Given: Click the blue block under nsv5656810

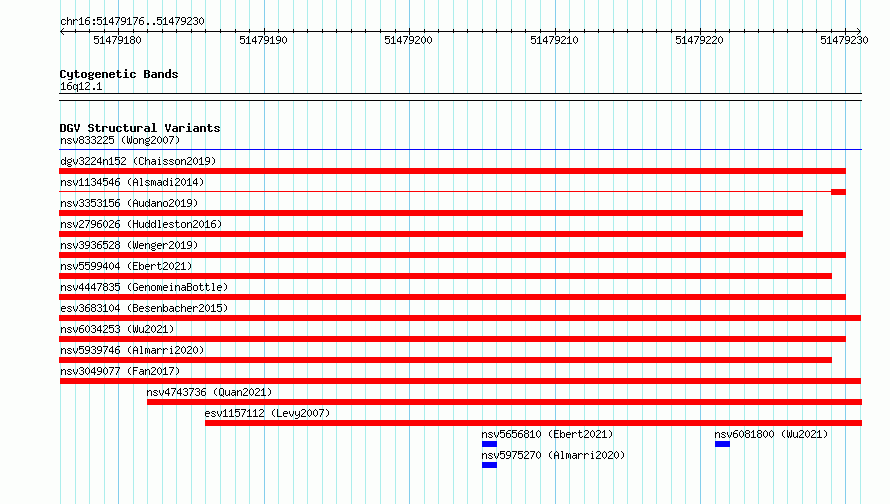Looking at the screenshot, I should pos(489,444).
